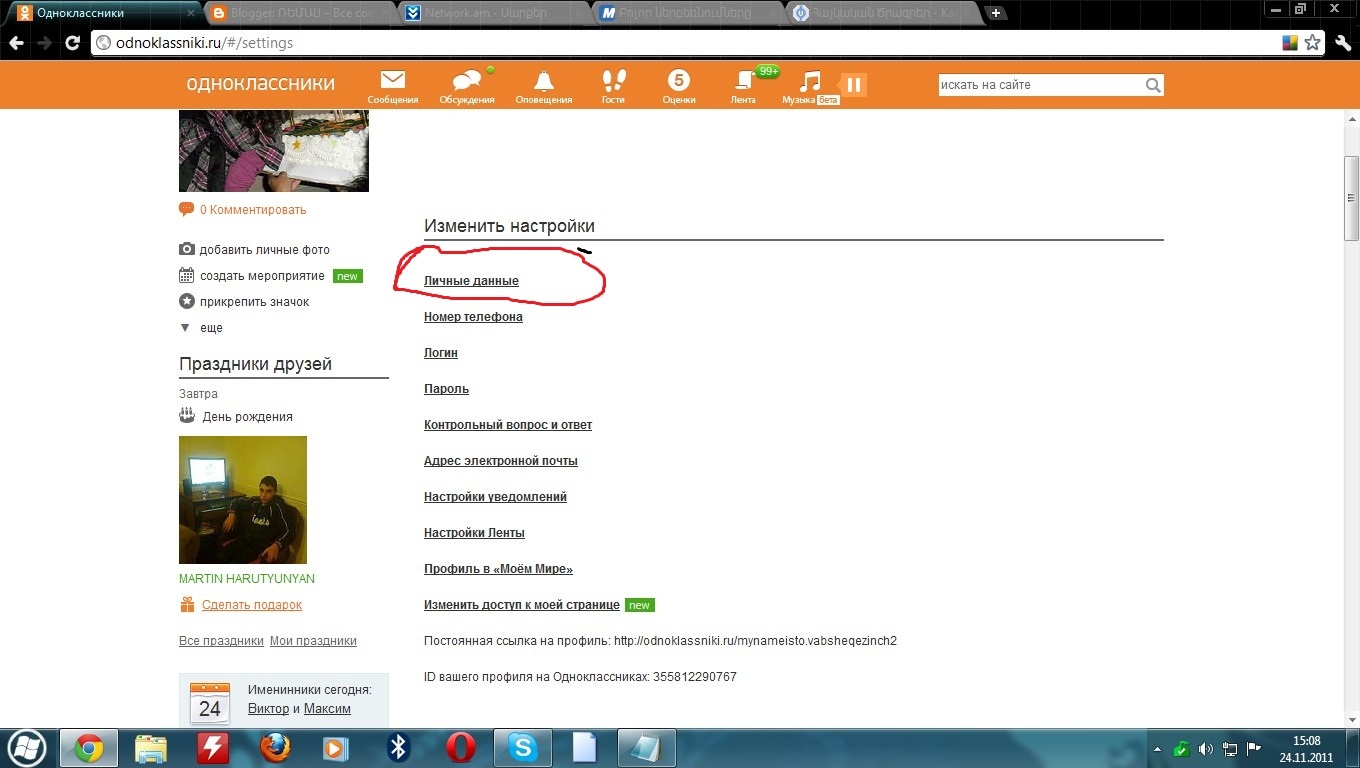Open Сообщения (messages) envelope icon
This screenshot has height=768, width=1360.
pos(393,80)
